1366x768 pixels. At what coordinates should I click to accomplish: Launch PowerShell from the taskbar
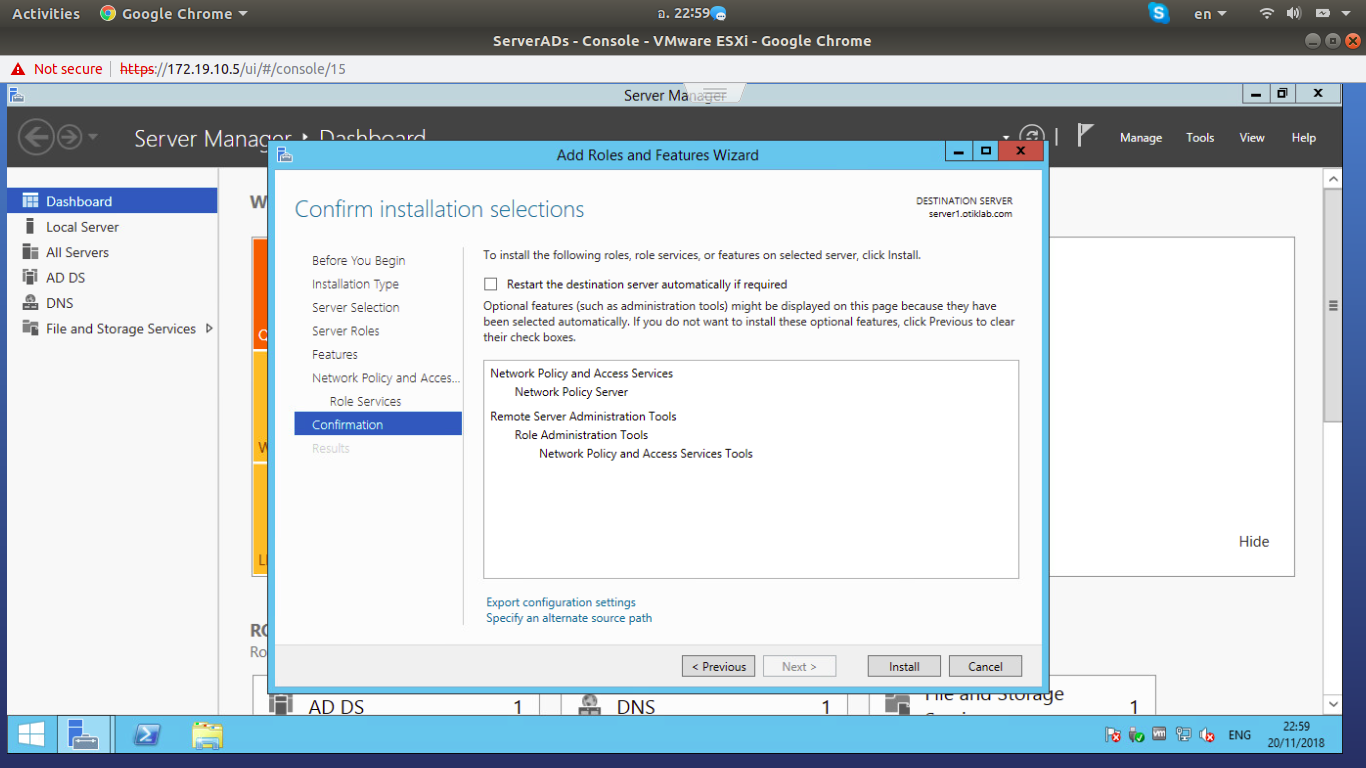pos(146,736)
